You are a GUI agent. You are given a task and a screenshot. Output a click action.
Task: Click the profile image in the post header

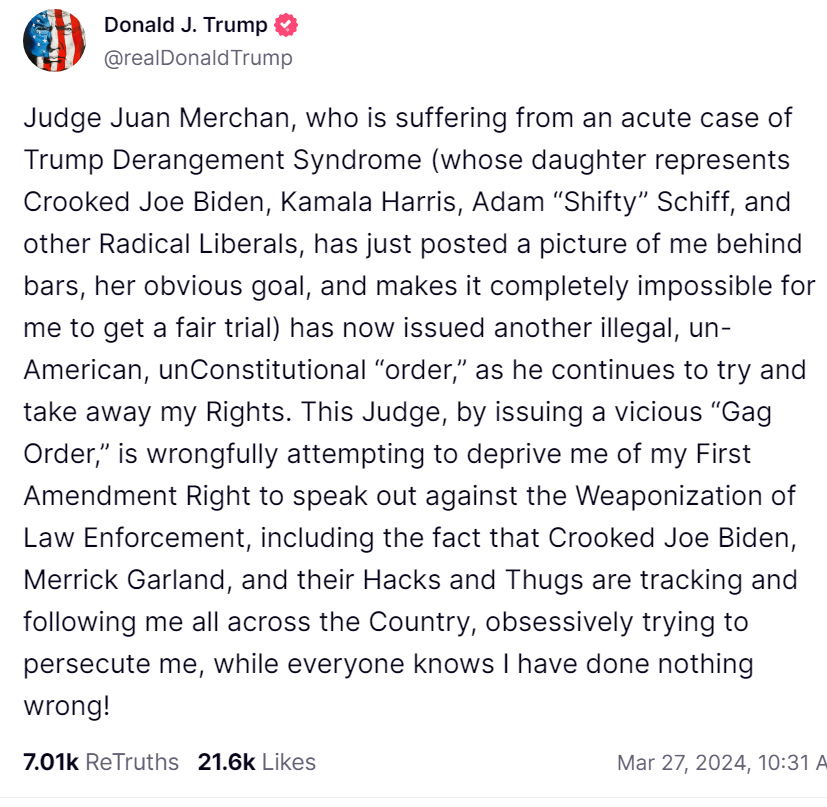coord(55,42)
